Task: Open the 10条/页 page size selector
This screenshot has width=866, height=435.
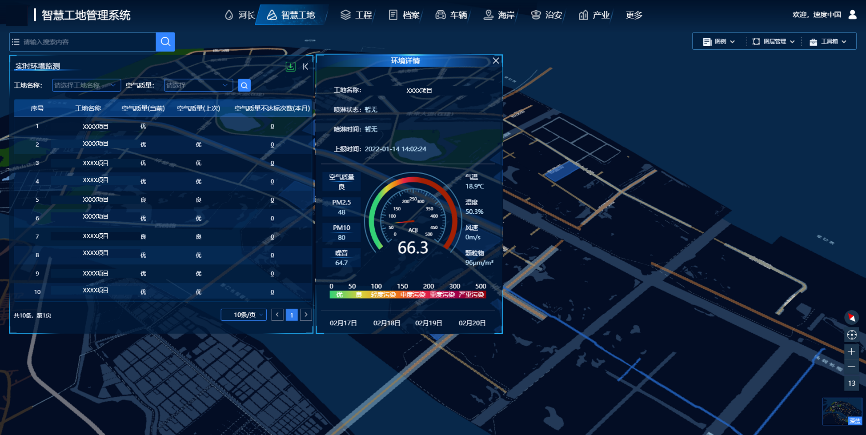Action: coord(244,314)
